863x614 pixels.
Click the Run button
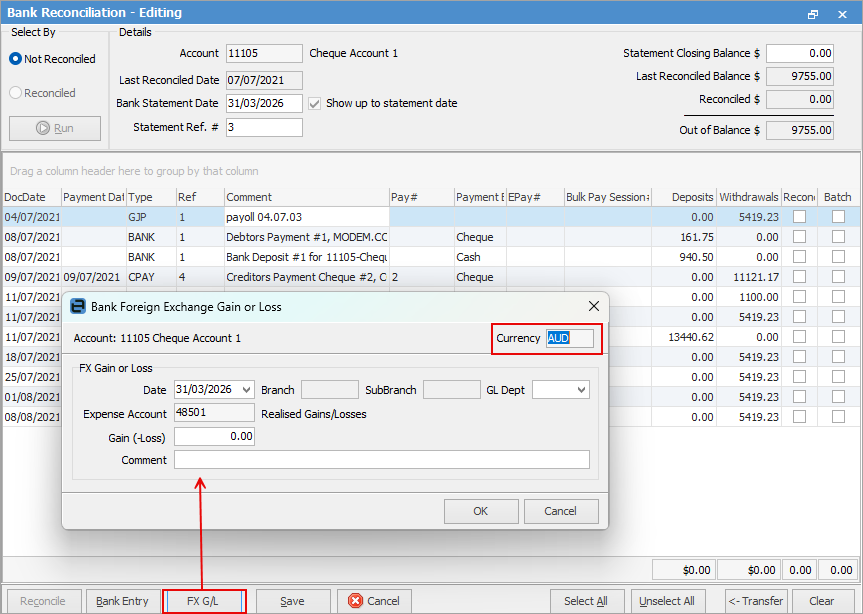point(55,128)
